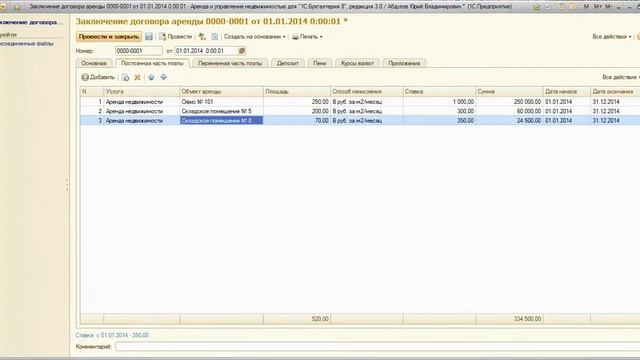Click the date field 01.01.2014 0:00:01
The image size is (640, 360).
coord(207,51)
